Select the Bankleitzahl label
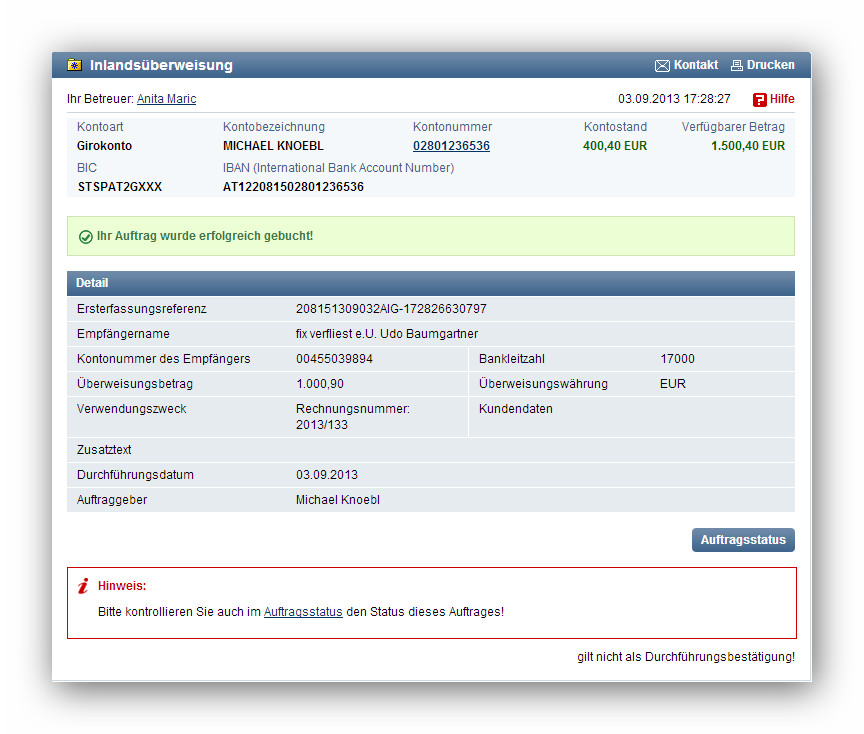 pos(512,359)
